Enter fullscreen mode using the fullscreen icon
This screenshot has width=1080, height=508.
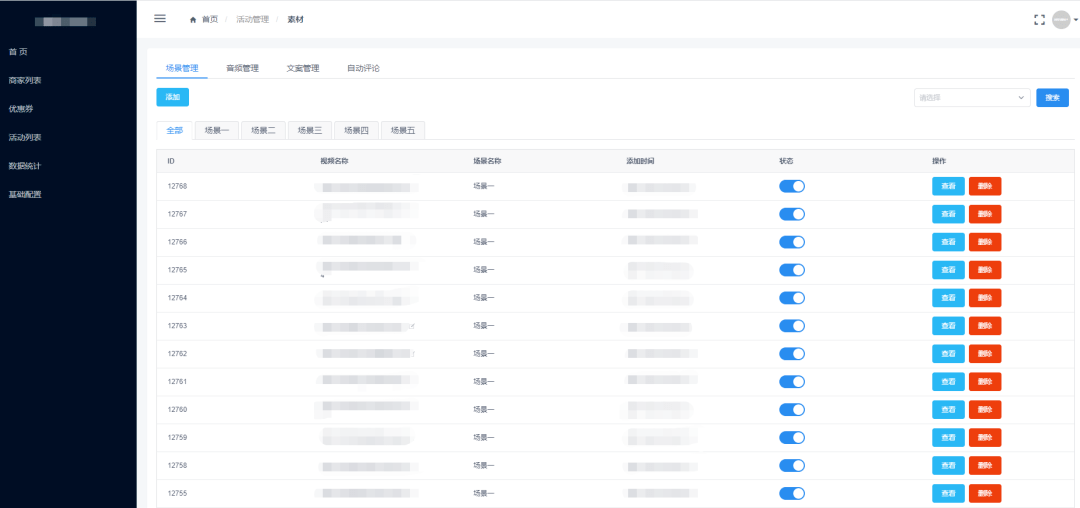pyautogui.click(x=1039, y=20)
